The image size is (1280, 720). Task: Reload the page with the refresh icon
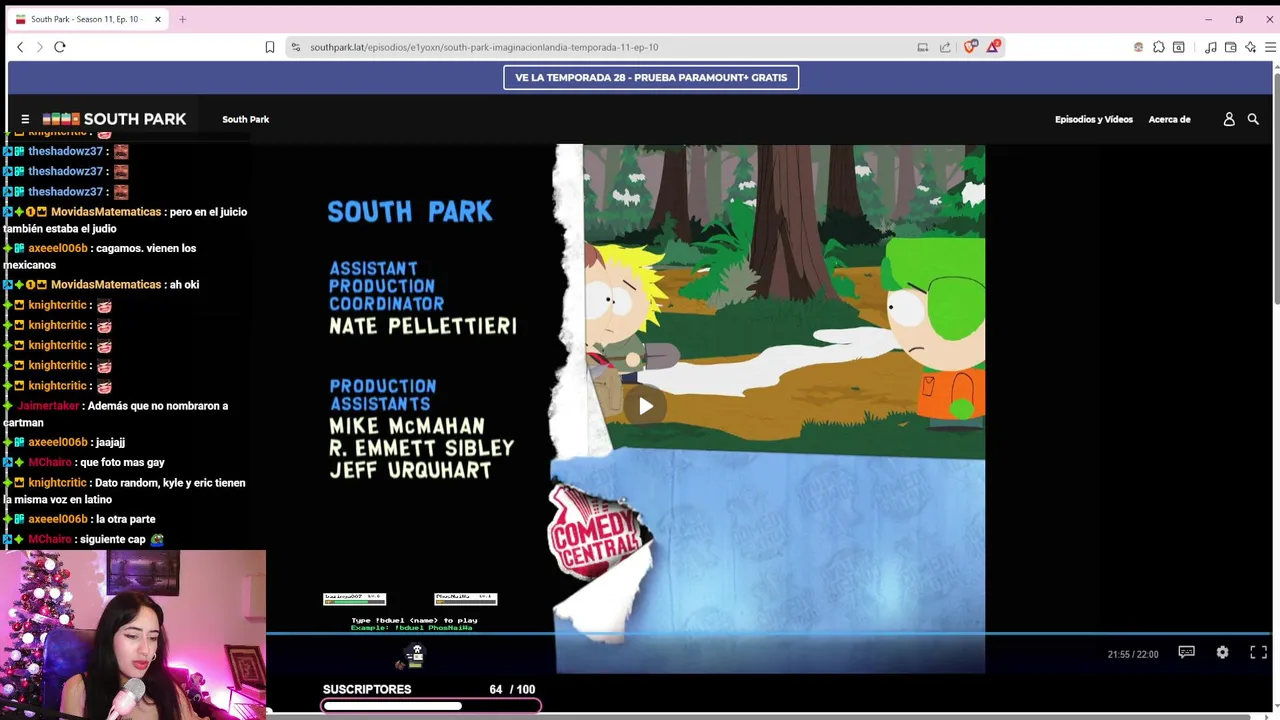(x=60, y=47)
